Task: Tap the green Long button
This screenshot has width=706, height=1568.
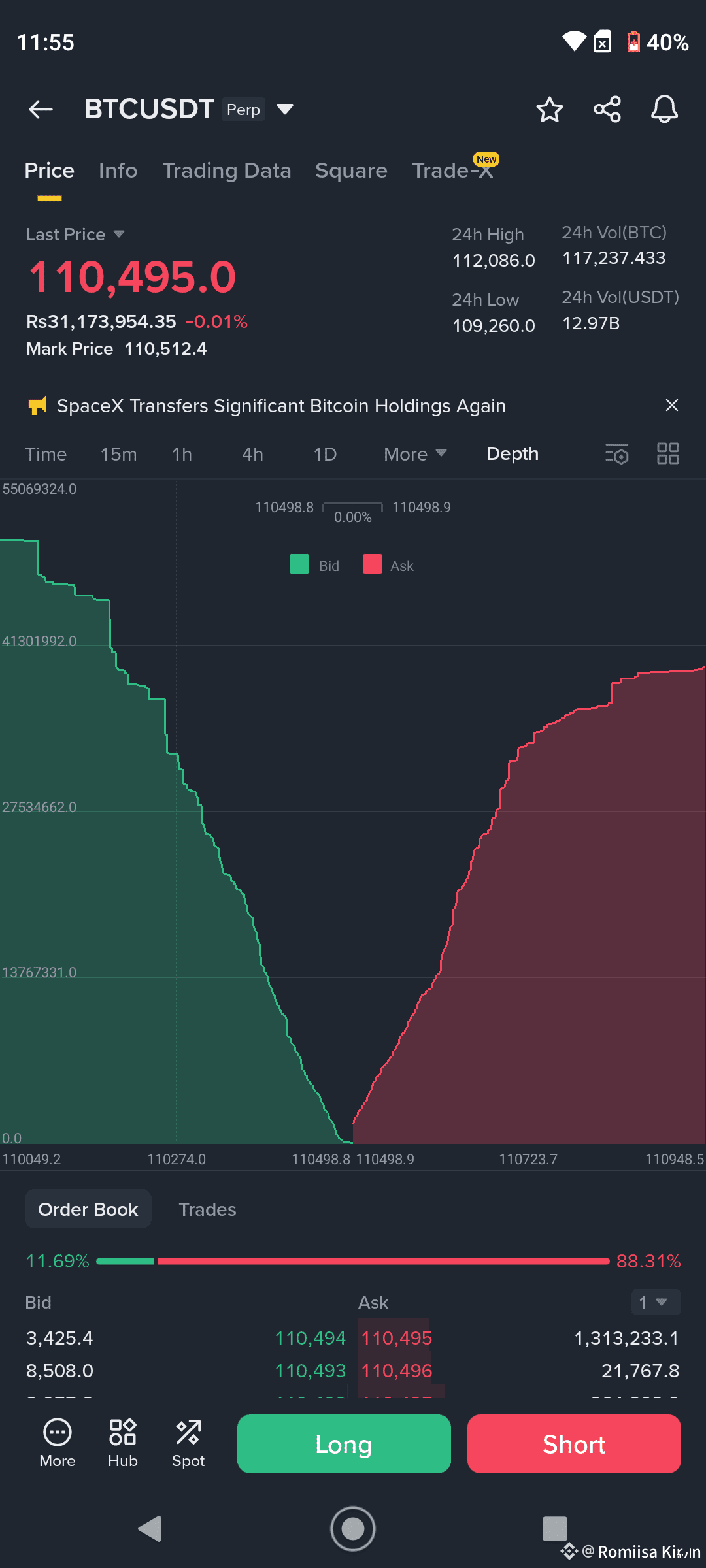Action: coord(344,1444)
